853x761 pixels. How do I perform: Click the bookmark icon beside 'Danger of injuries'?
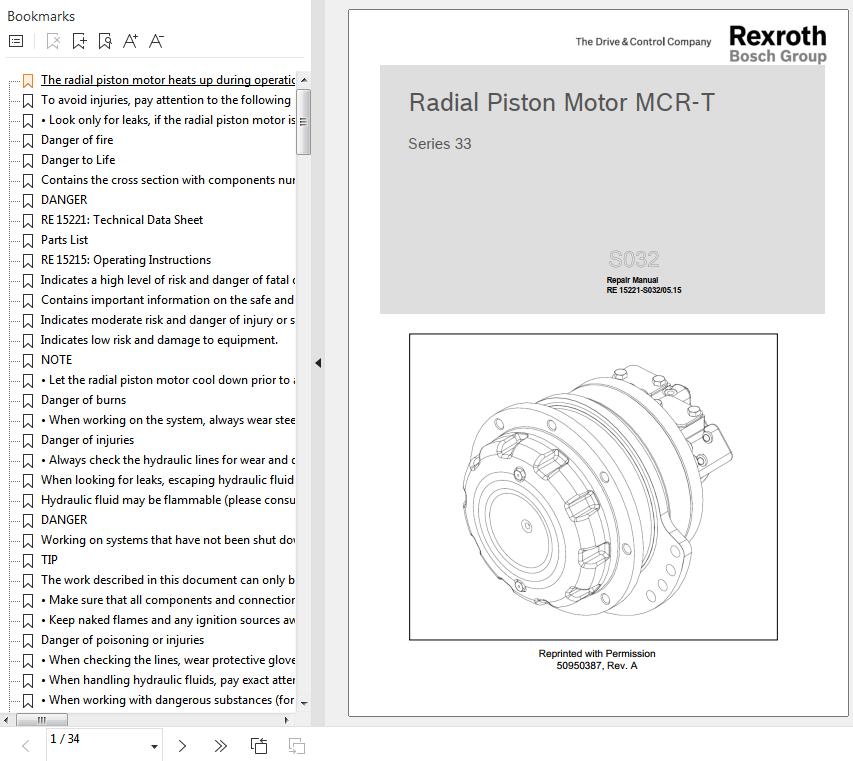[x=28, y=441]
